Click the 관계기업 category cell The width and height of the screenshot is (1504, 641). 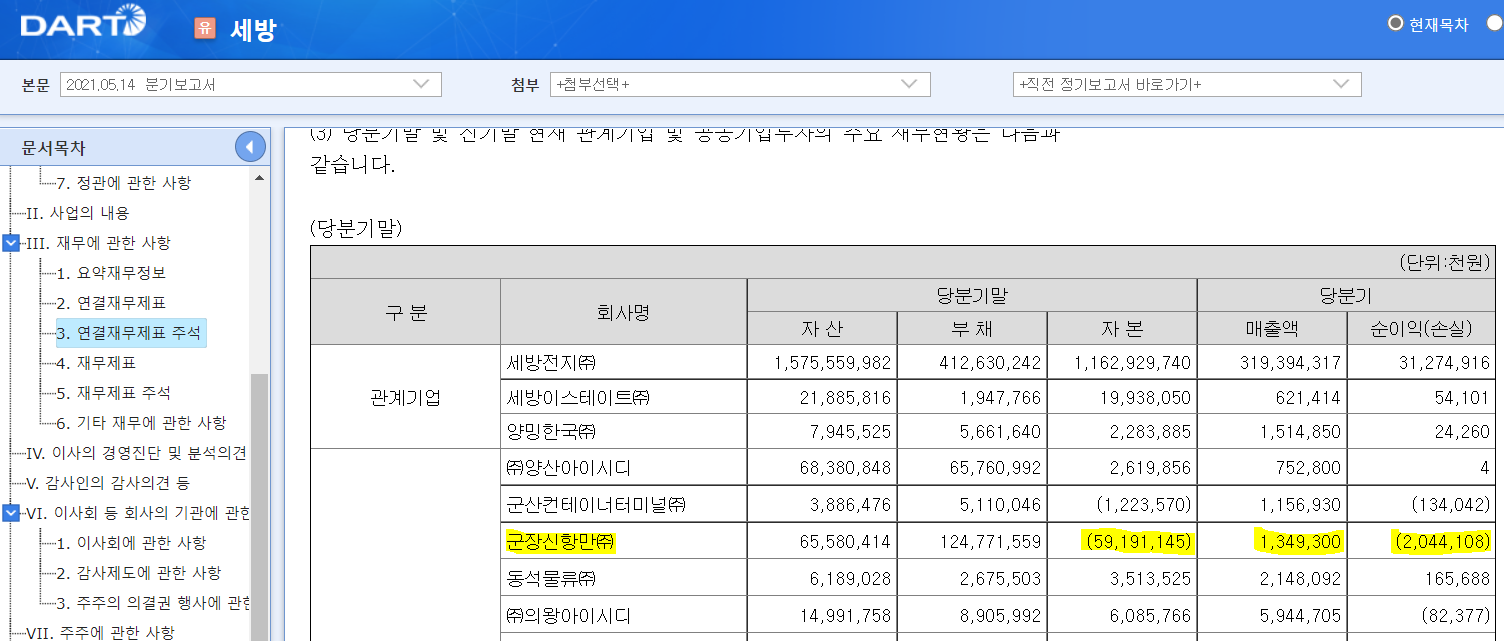pyautogui.click(x=405, y=397)
